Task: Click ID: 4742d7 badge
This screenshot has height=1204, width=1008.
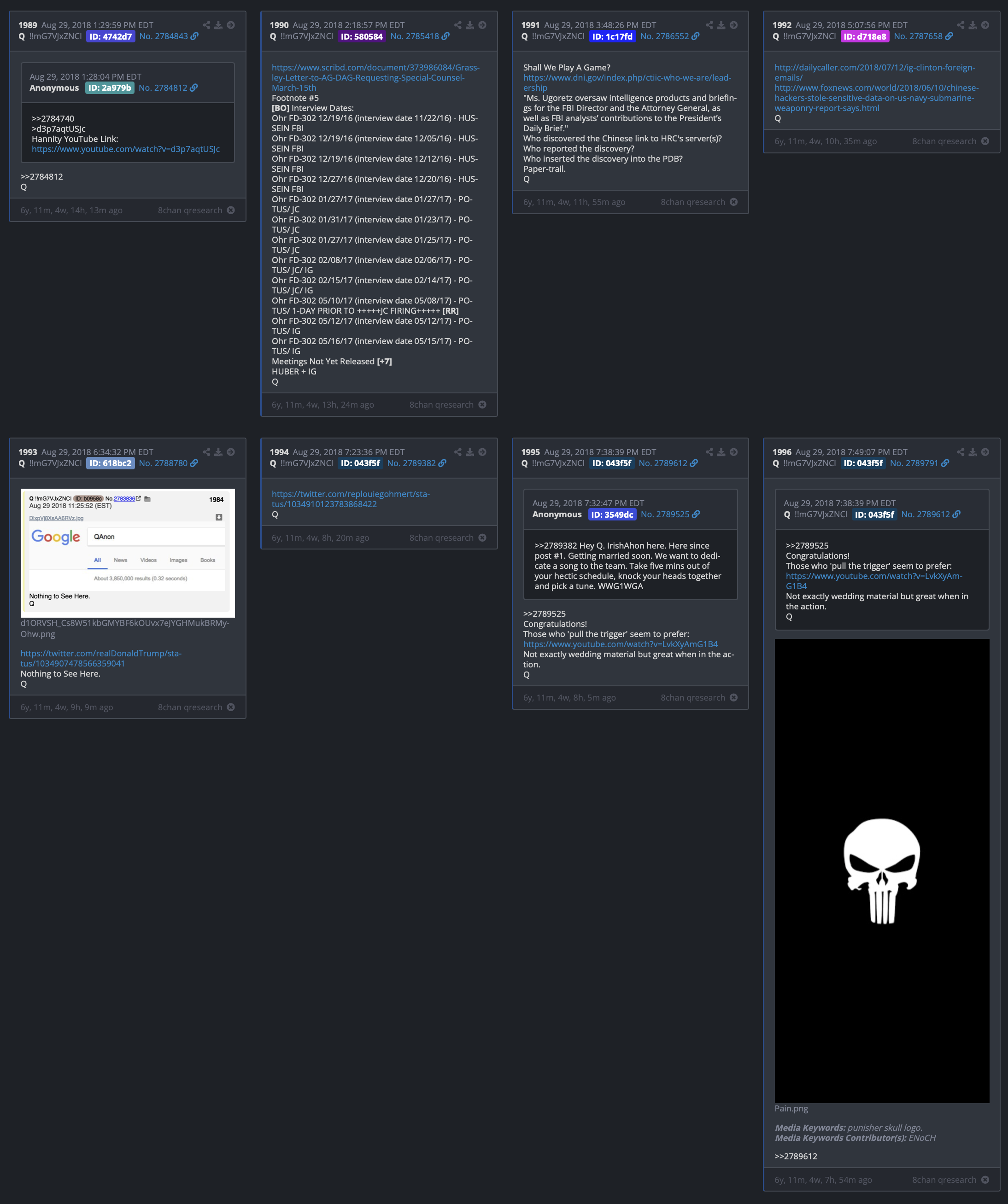Action: pyautogui.click(x=111, y=36)
